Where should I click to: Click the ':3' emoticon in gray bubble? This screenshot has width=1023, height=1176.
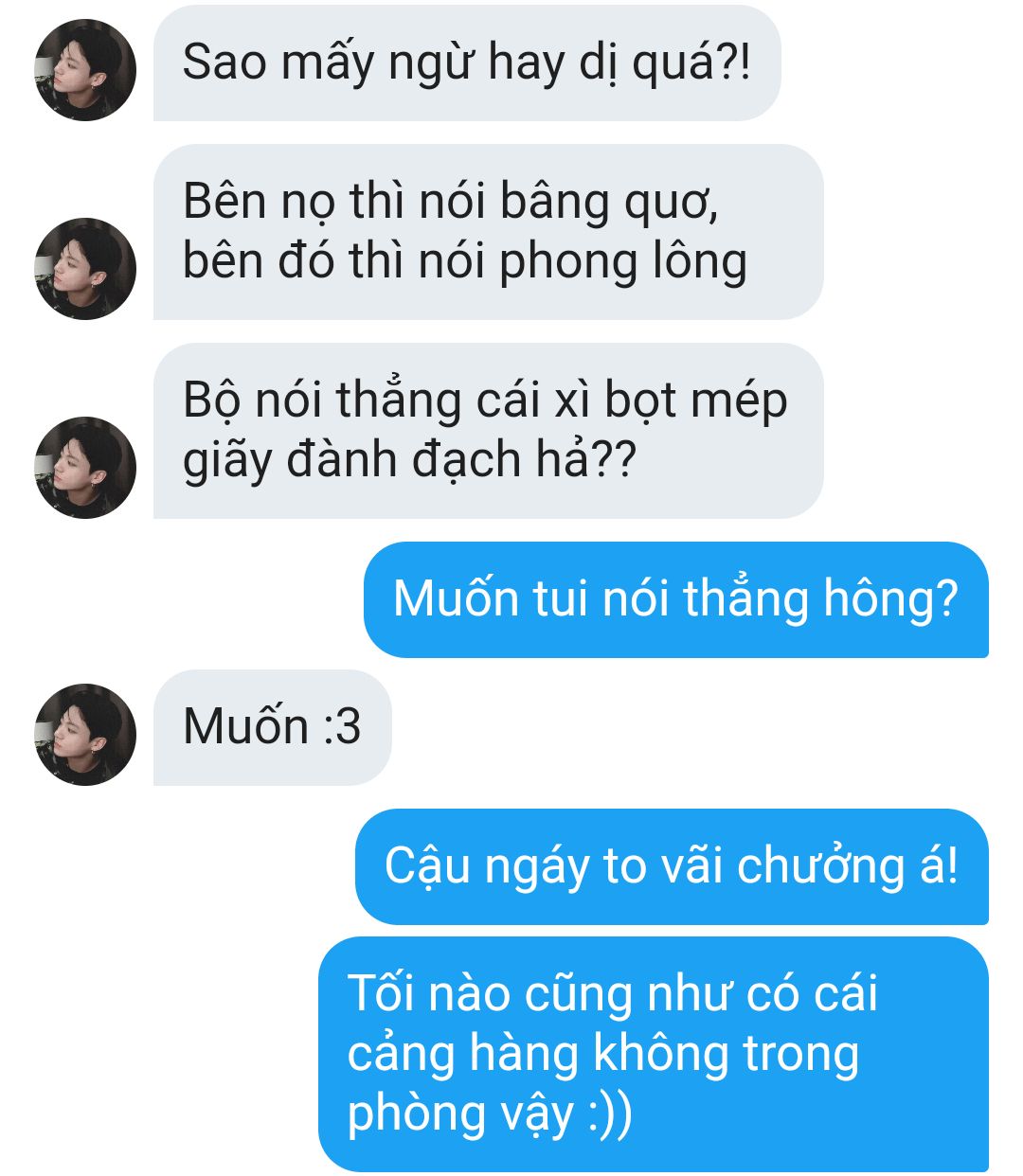(x=342, y=727)
